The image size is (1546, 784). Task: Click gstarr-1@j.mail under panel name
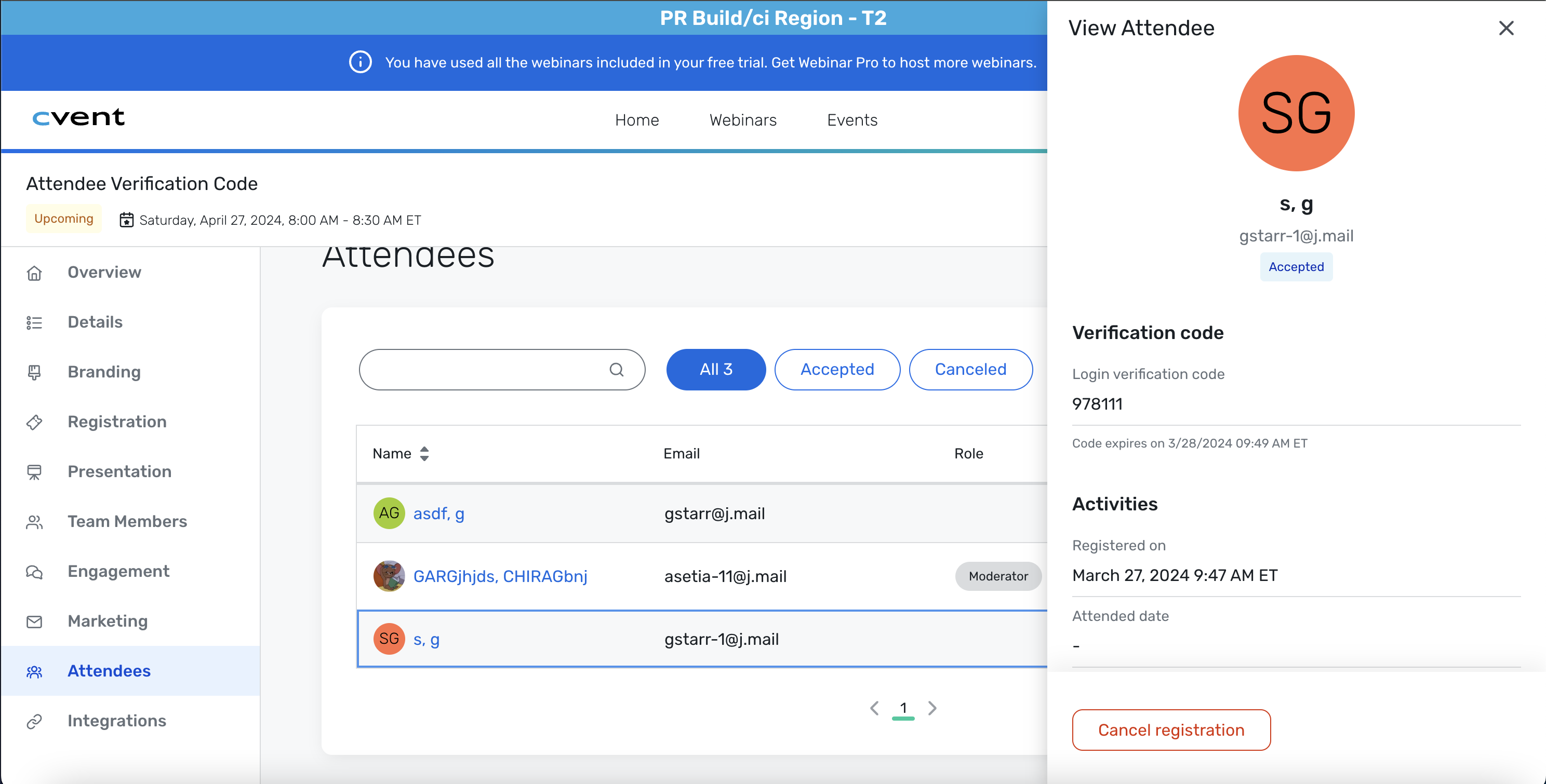click(1296, 236)
